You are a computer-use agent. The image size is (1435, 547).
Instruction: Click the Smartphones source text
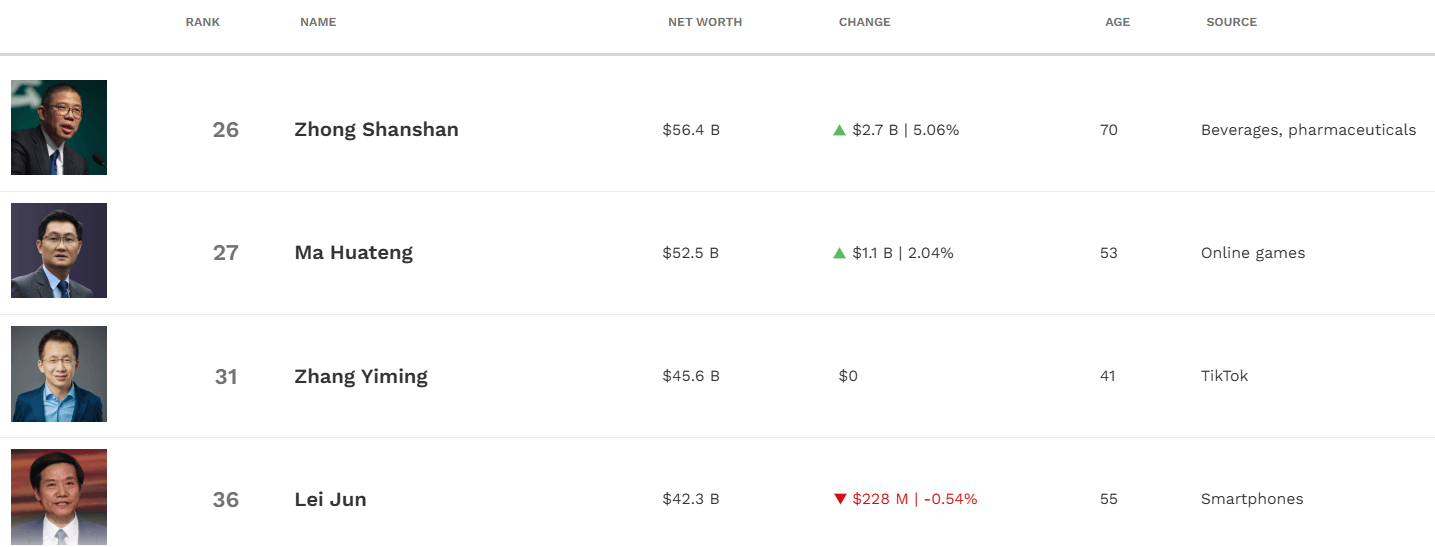coord(1252,499)
